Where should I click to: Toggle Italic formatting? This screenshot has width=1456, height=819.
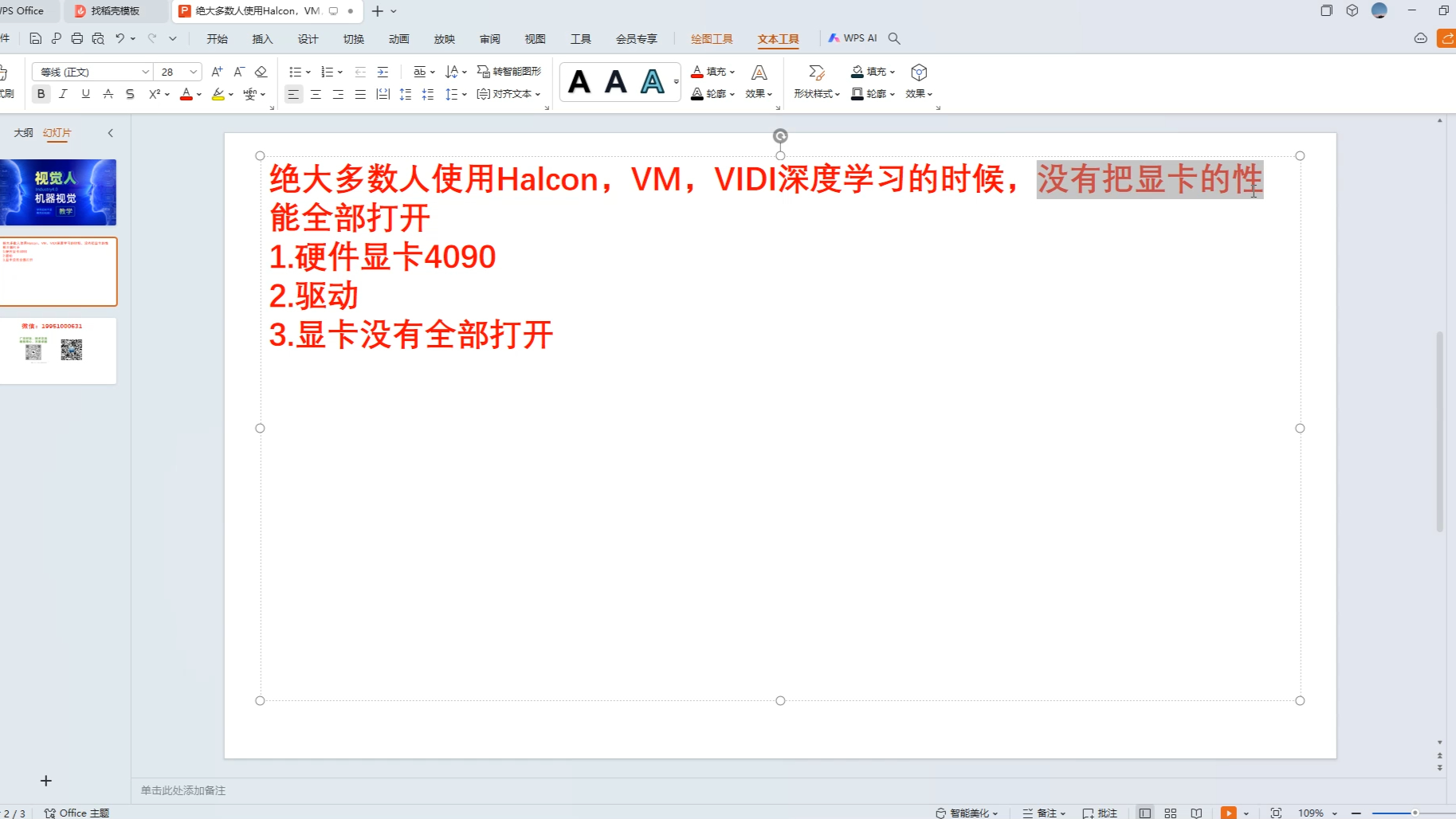pos(63,94)
